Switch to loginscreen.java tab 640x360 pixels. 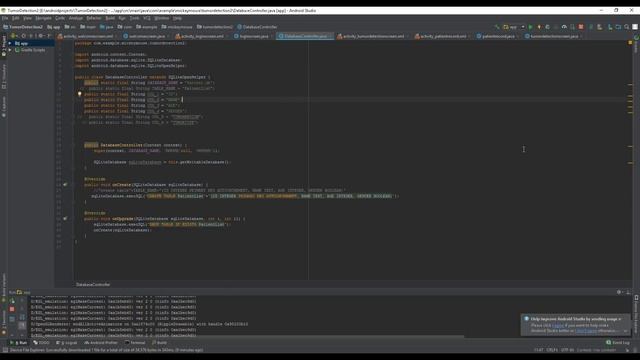tap(253, 36)
